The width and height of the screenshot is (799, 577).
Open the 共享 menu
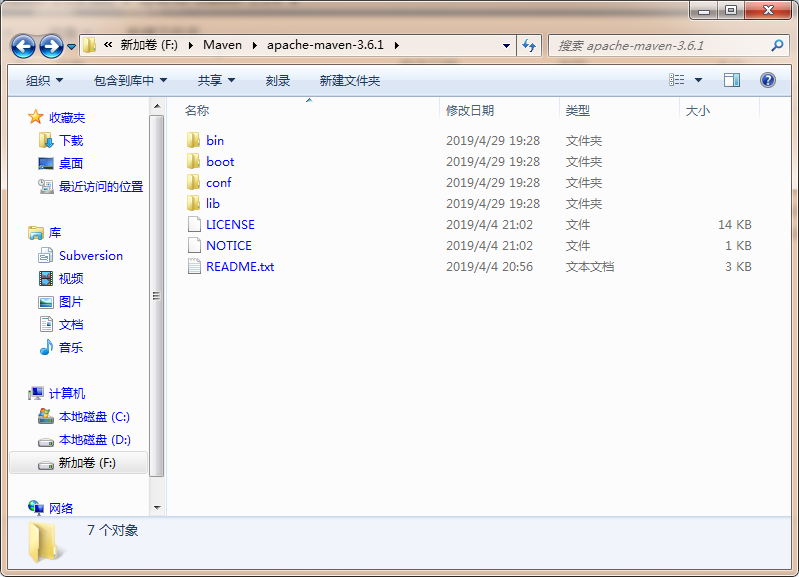coord(216,81)
